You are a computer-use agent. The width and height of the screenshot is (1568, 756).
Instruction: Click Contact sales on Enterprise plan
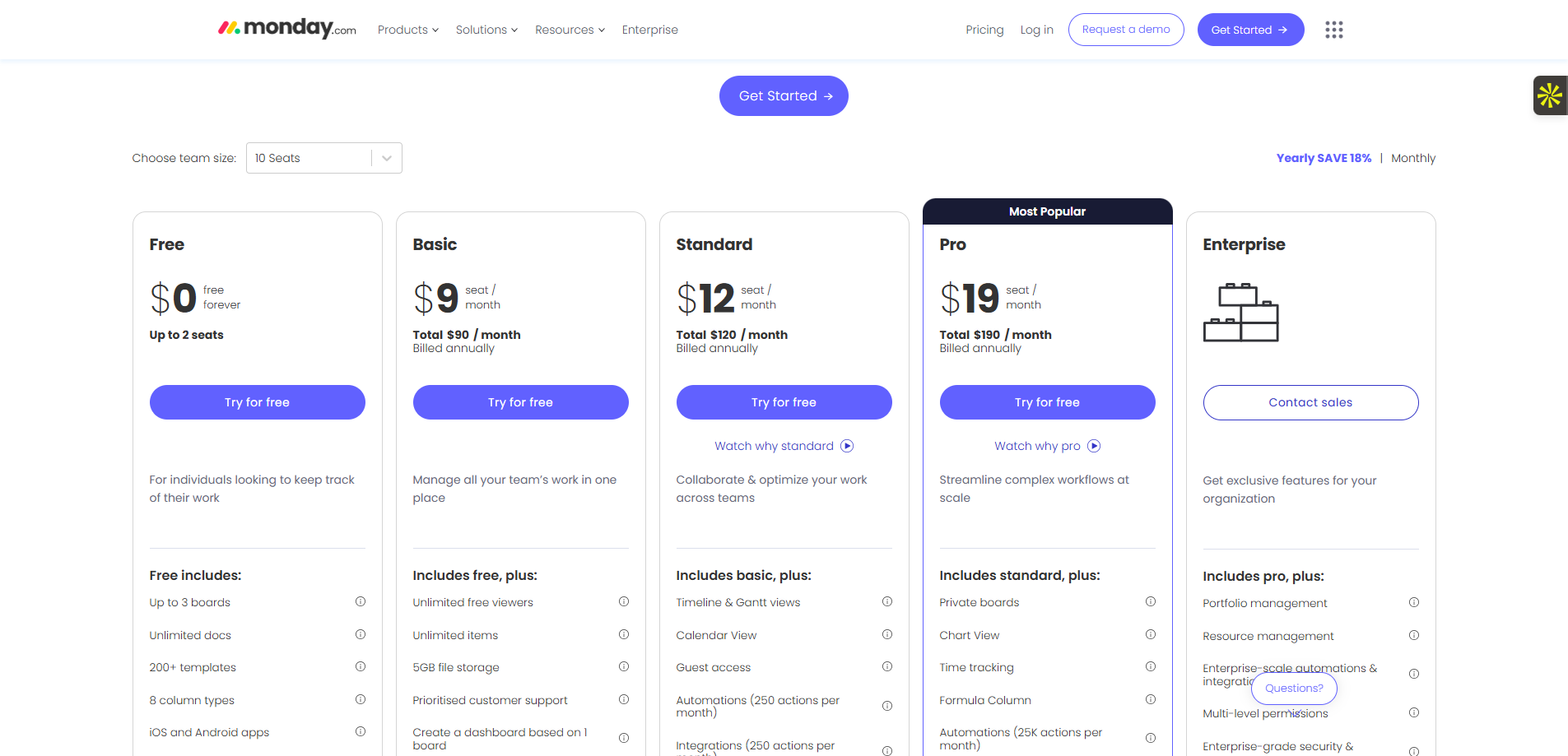(1310, 402)
